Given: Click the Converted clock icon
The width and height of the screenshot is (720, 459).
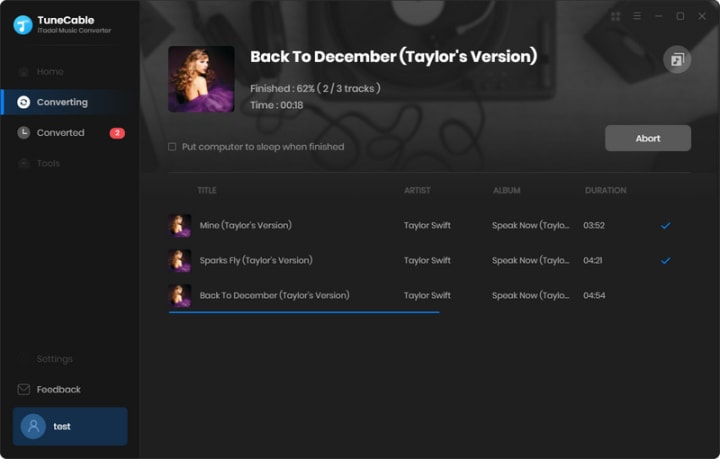Looking at the screenshot, I should point(23,133).
